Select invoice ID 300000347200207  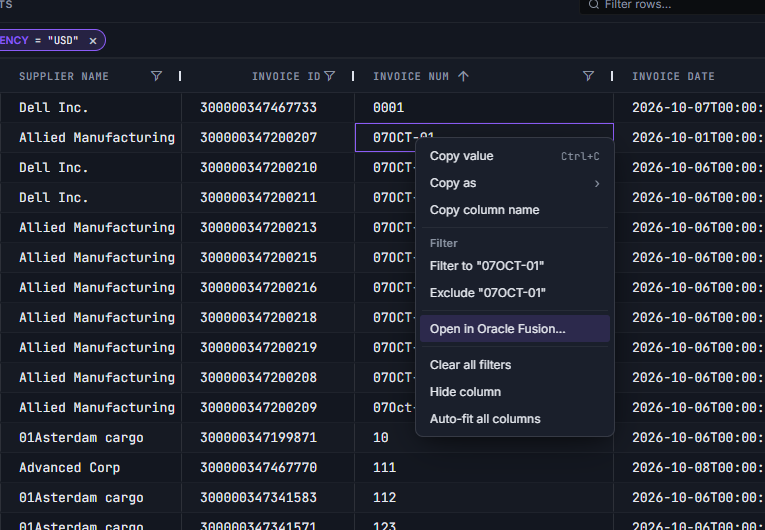(x=268, y=138)
